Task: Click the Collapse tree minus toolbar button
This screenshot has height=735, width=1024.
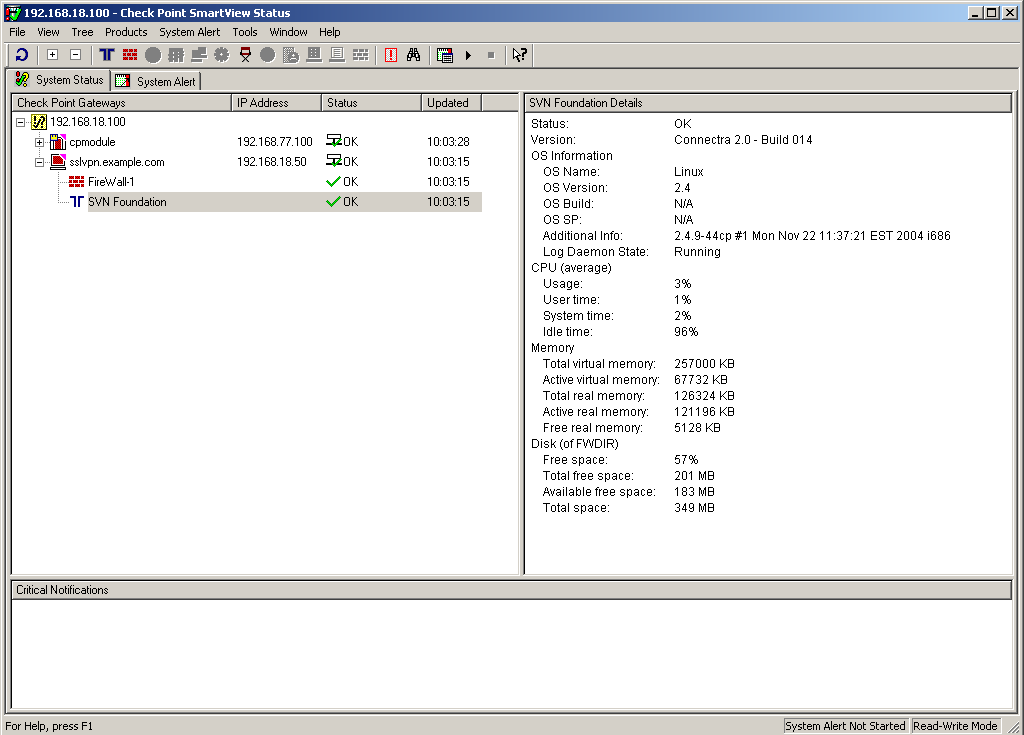Action: pyautogui.click(x=76, y=55)
